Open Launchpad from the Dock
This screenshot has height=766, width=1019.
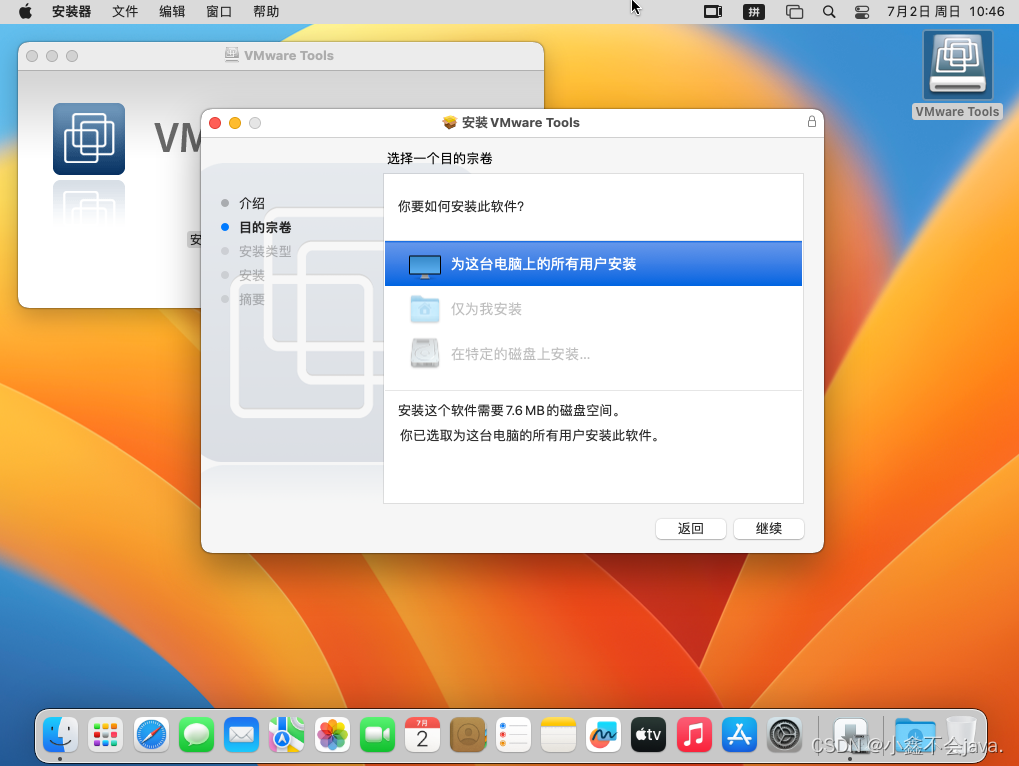coord(106,735)
